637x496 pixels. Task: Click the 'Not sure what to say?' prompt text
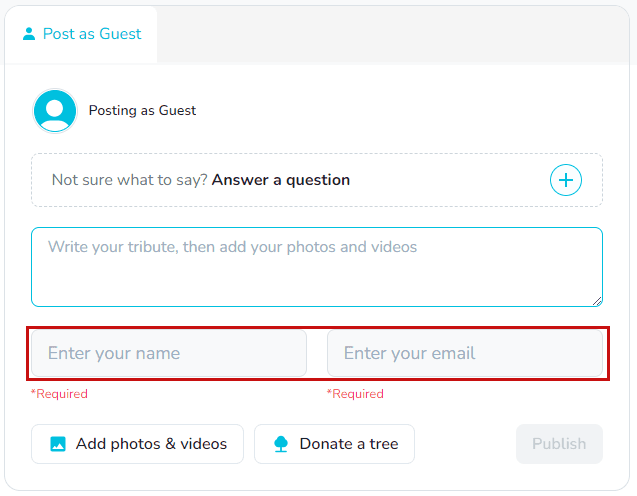pyautogui.click(x=129, y=180)
